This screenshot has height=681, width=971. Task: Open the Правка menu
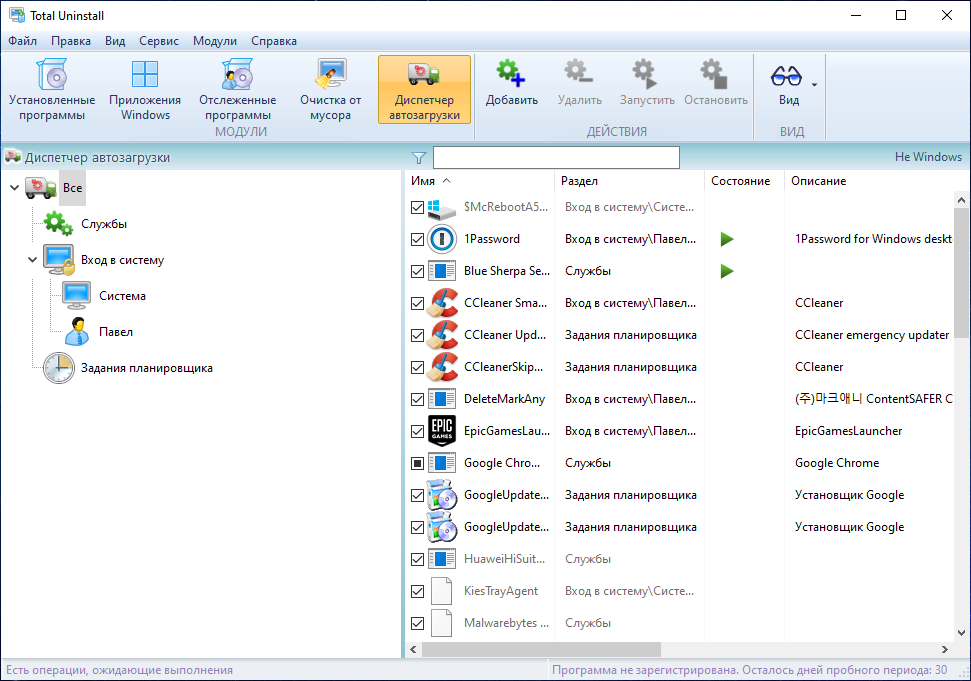[x=71, y=41]
